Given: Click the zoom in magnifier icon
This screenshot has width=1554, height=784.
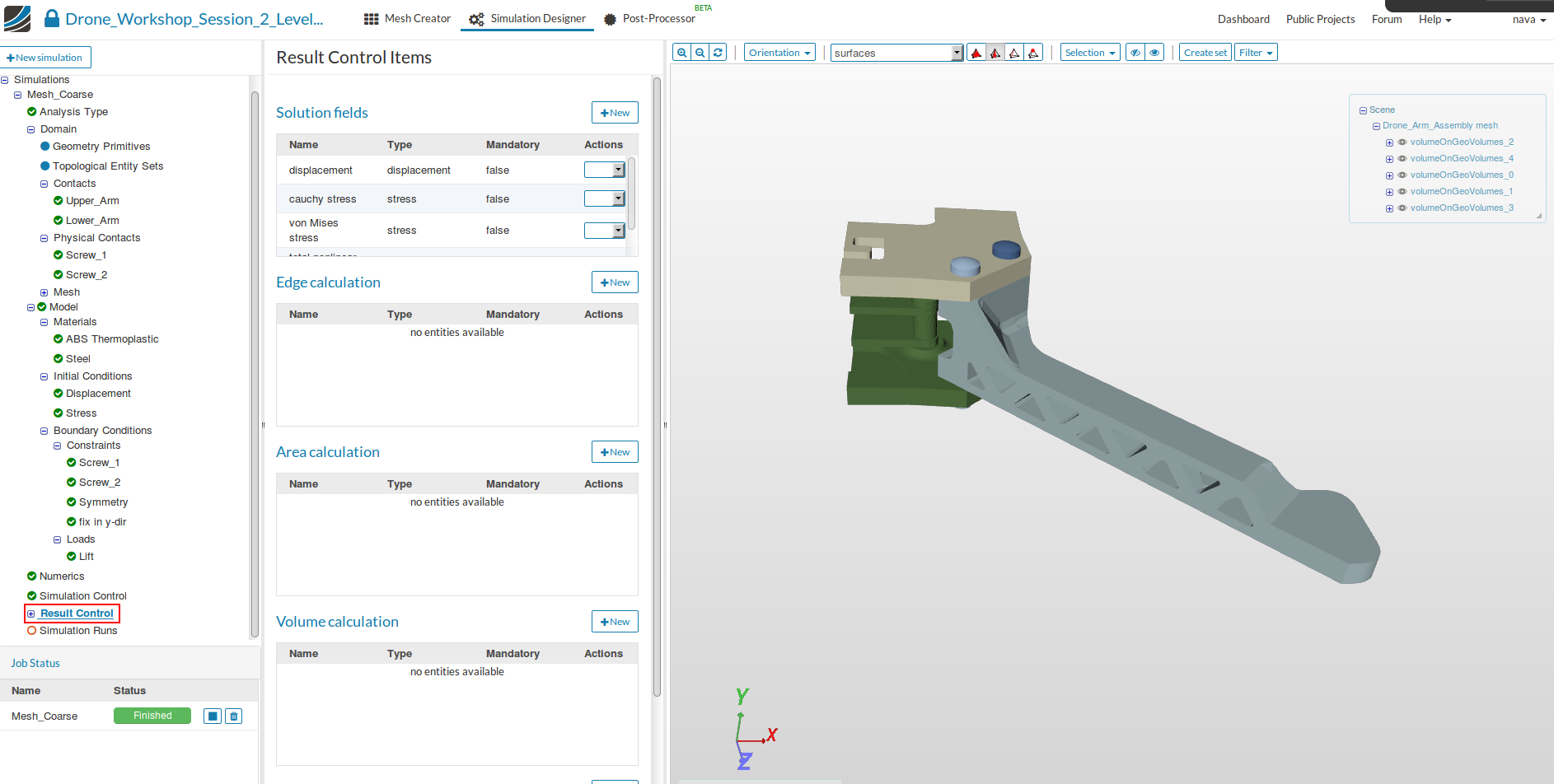Looking at the screenshot, I should click(x=681, y=53).
